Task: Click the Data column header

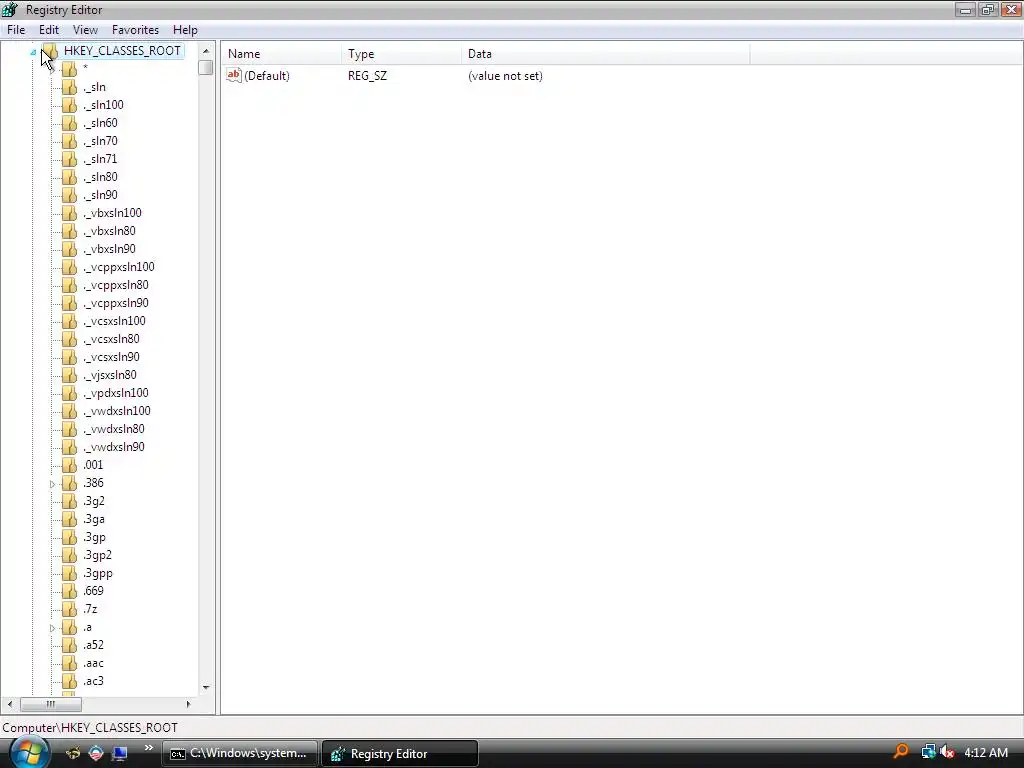Action: click(605, 54)
